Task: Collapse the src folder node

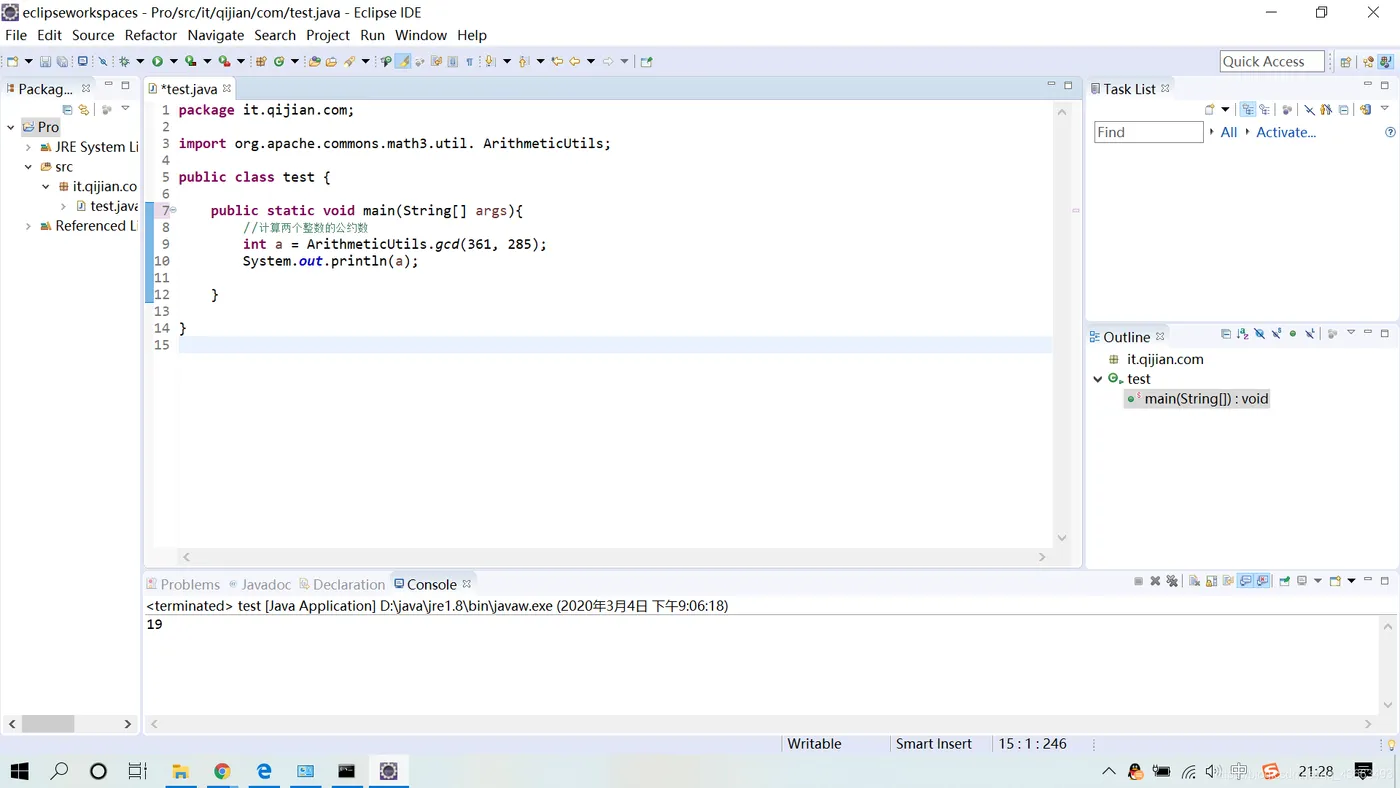Action: click(x=28, y=167)
